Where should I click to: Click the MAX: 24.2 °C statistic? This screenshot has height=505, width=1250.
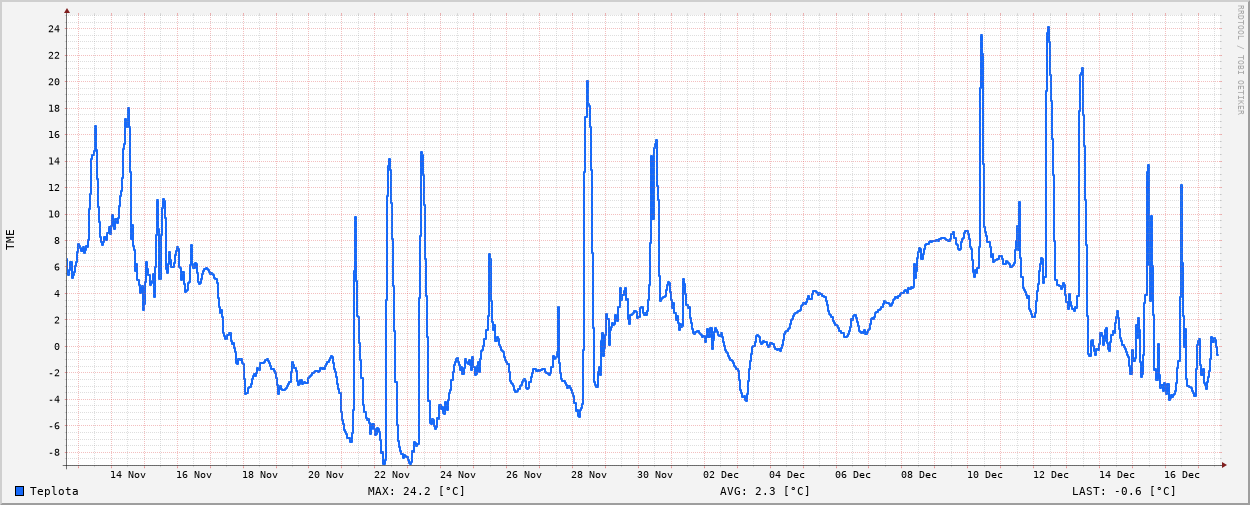point(416,491)
